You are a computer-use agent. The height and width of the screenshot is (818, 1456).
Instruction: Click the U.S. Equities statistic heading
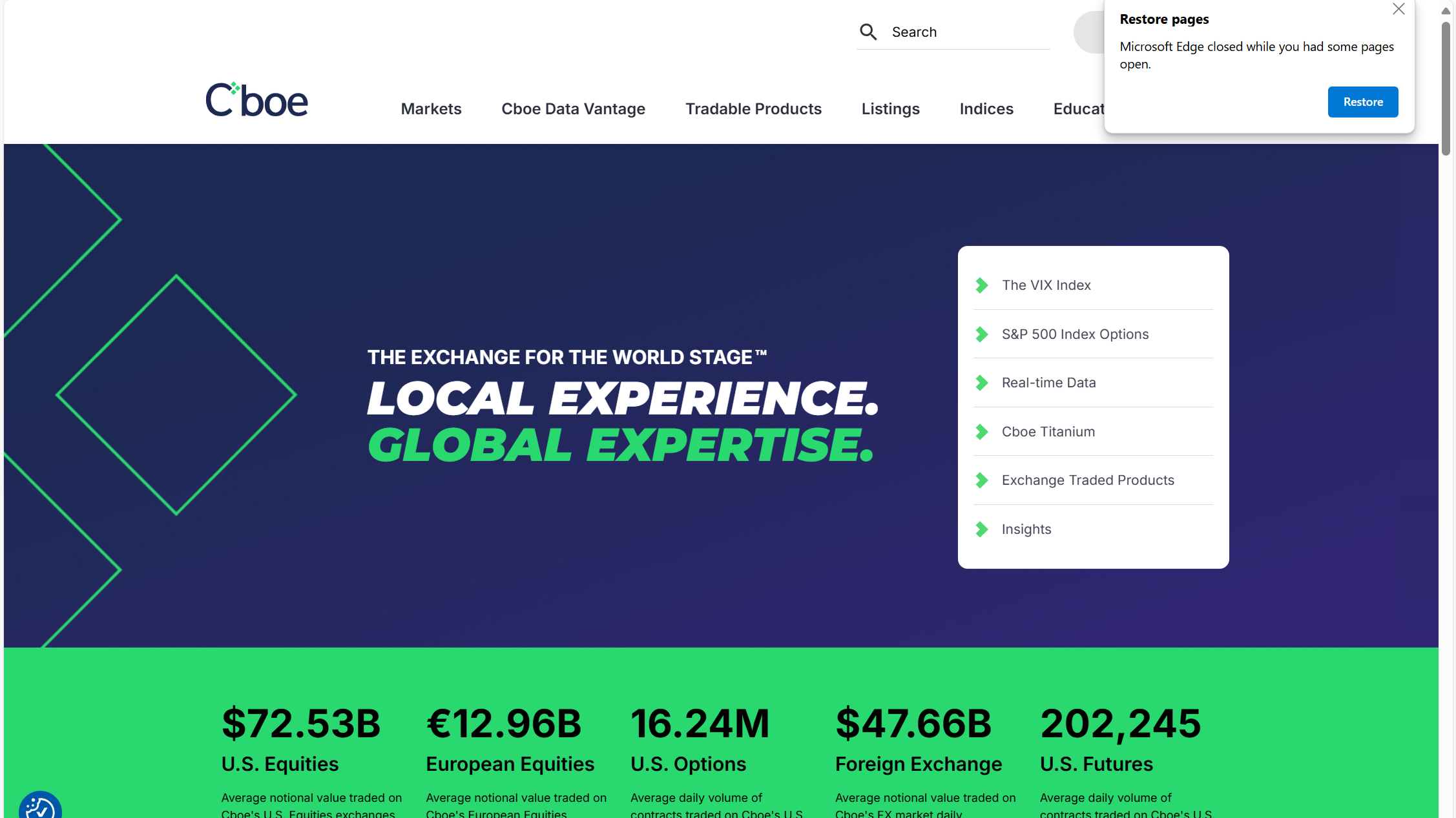pyautogui.click(x=280, y=764)
